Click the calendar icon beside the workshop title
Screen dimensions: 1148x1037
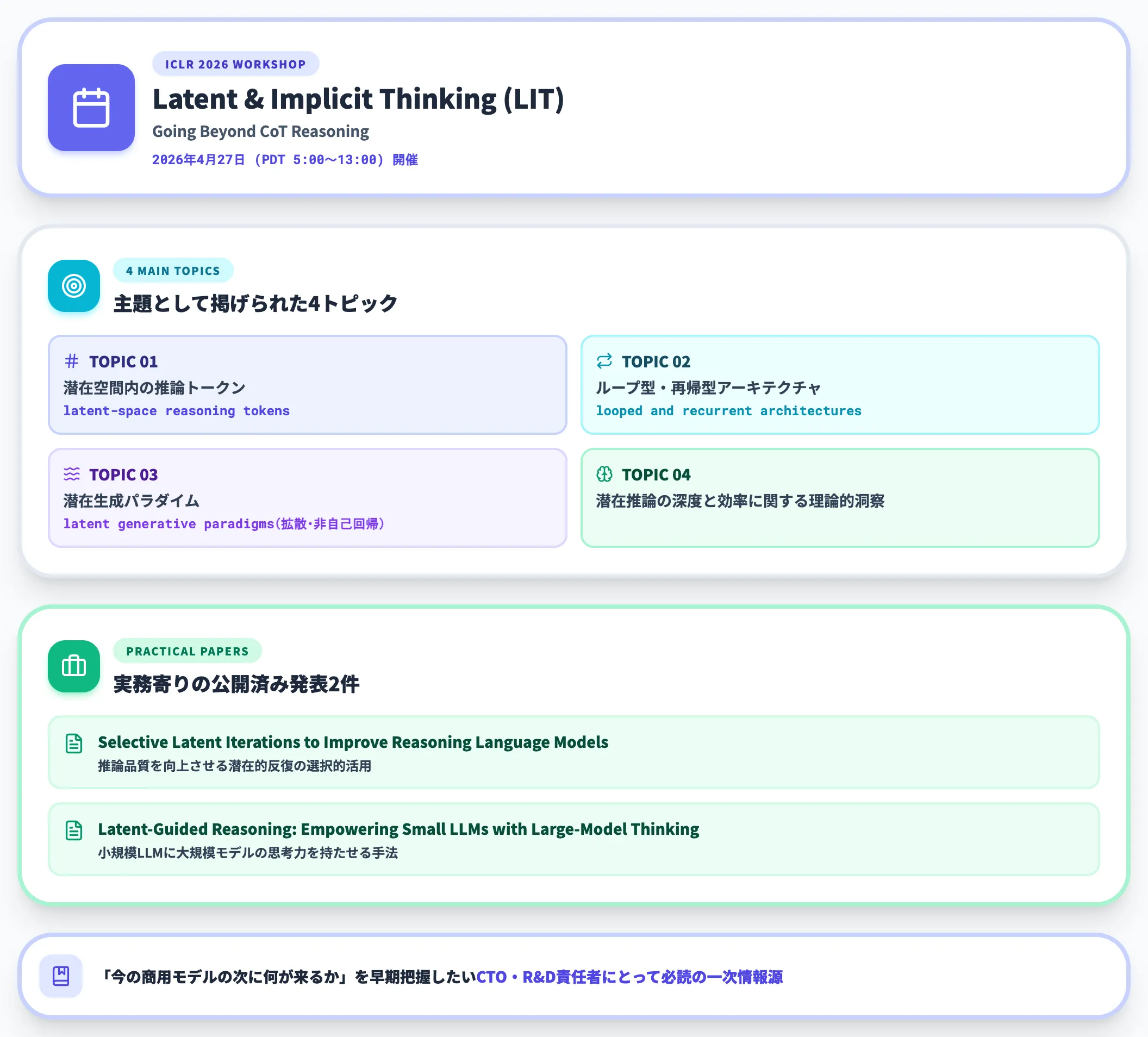(x=91, y=108)
